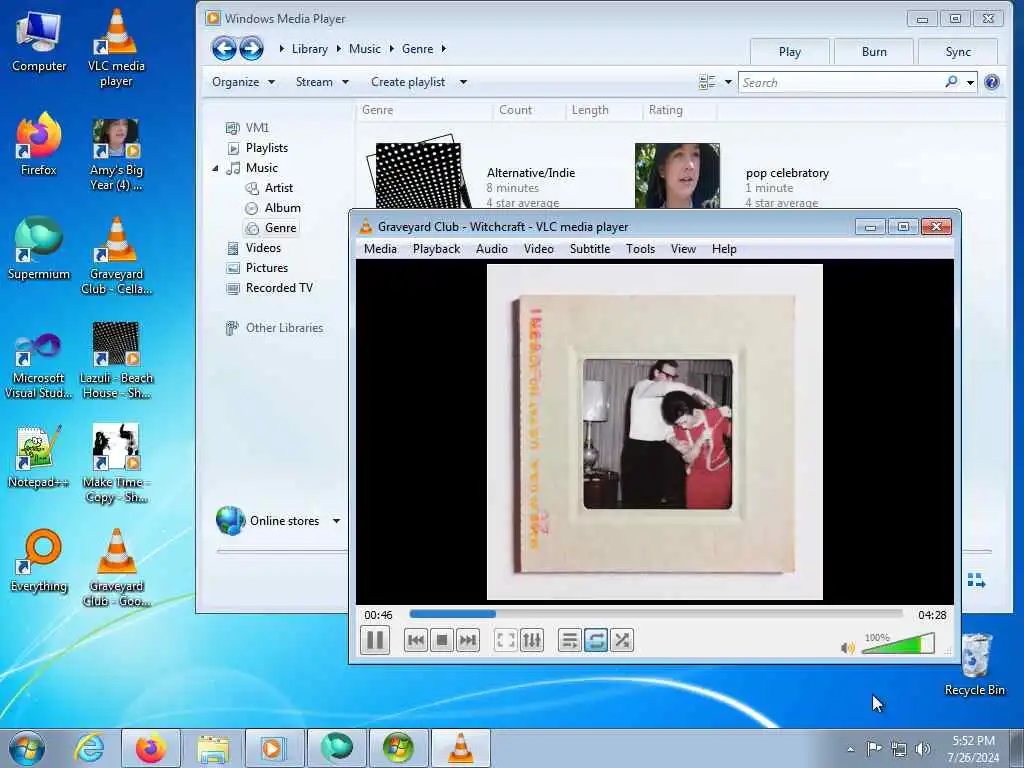Open the VLC Tools menu
1024x768 pixels.
pyautogui.click(x=640, y=249)
